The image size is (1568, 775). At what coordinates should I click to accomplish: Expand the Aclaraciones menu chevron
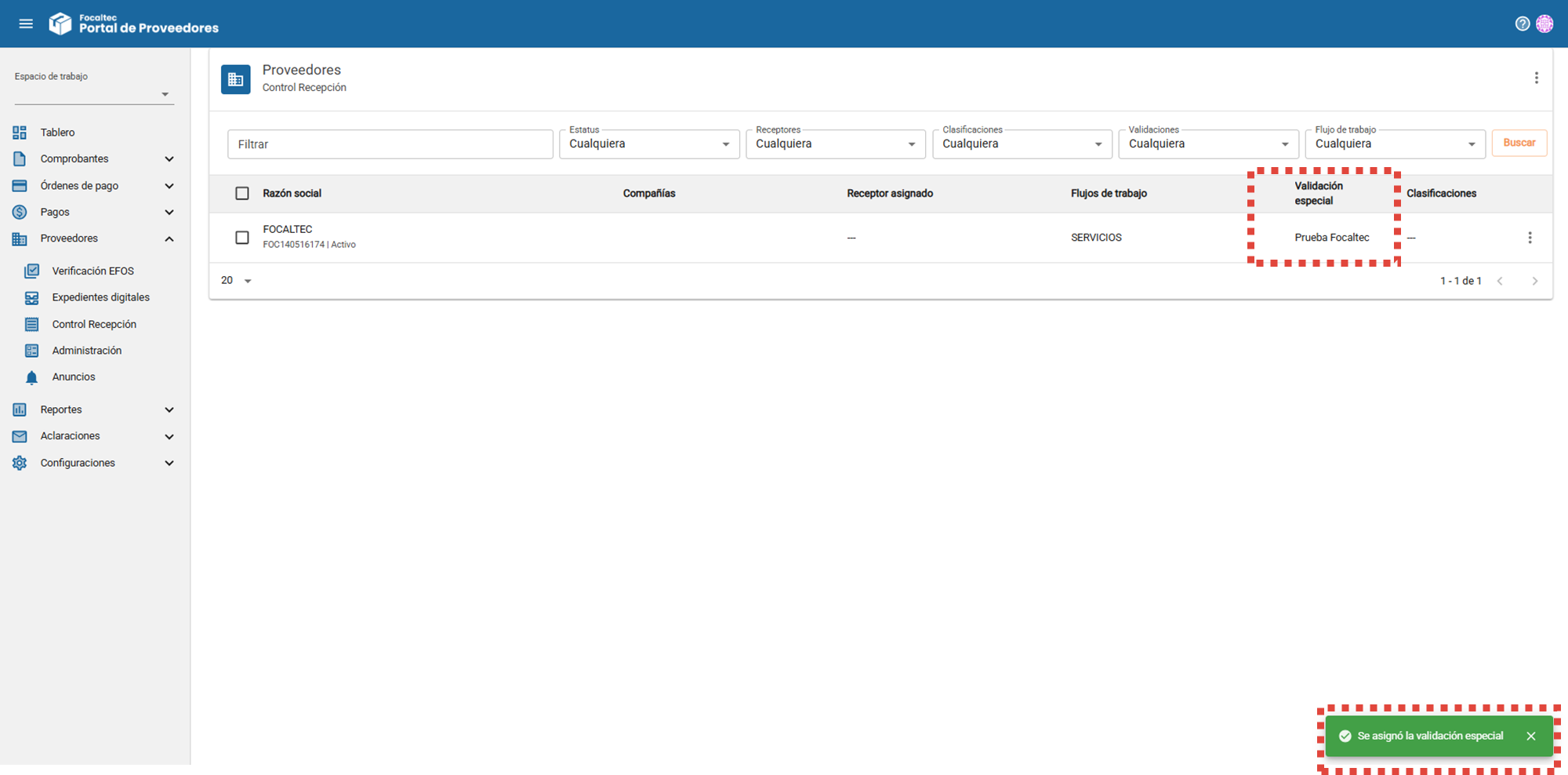coord(169,436)
